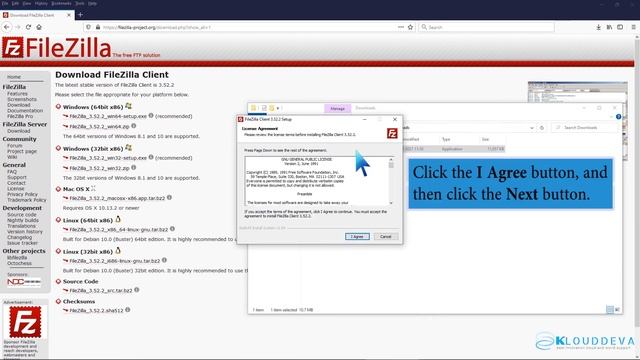
Task: Click the FileZilla sponsor advertisement logo
Action: [25, 322]
